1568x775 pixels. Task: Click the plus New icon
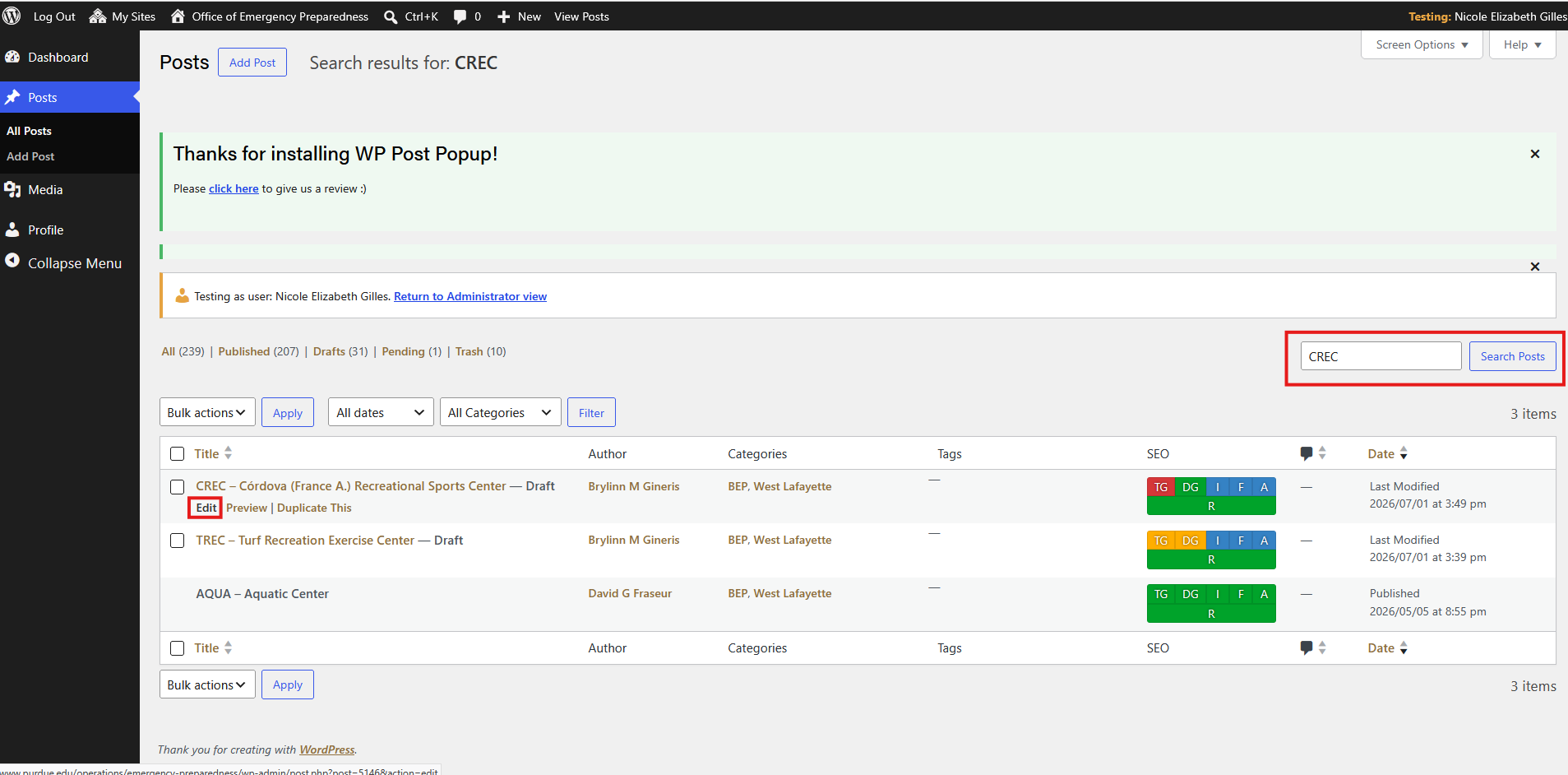(x=504, y=16)
